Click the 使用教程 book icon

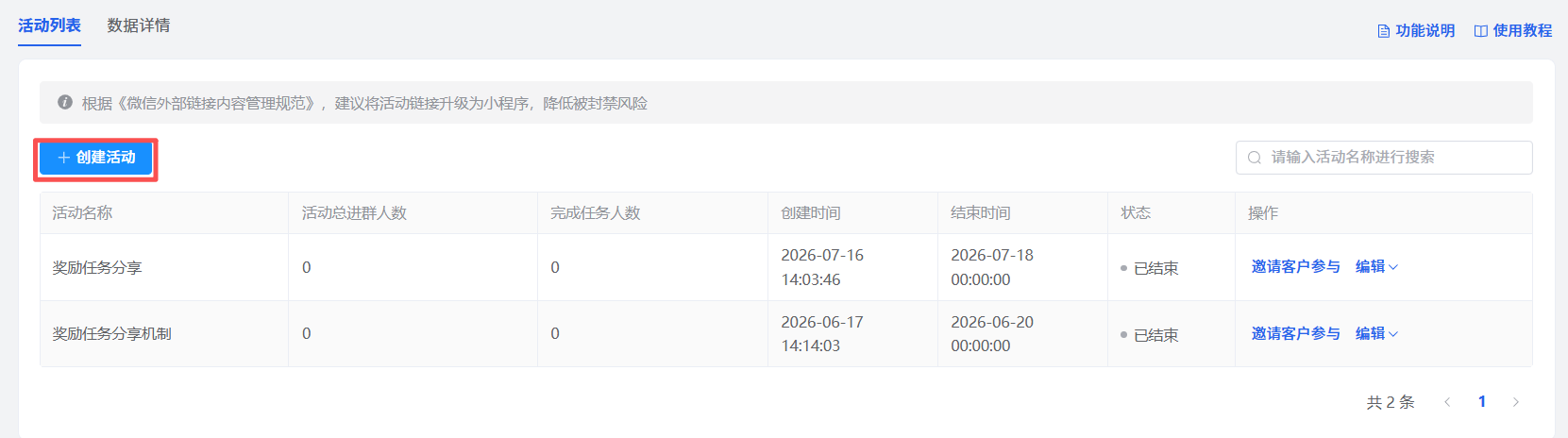point(1481,31)
